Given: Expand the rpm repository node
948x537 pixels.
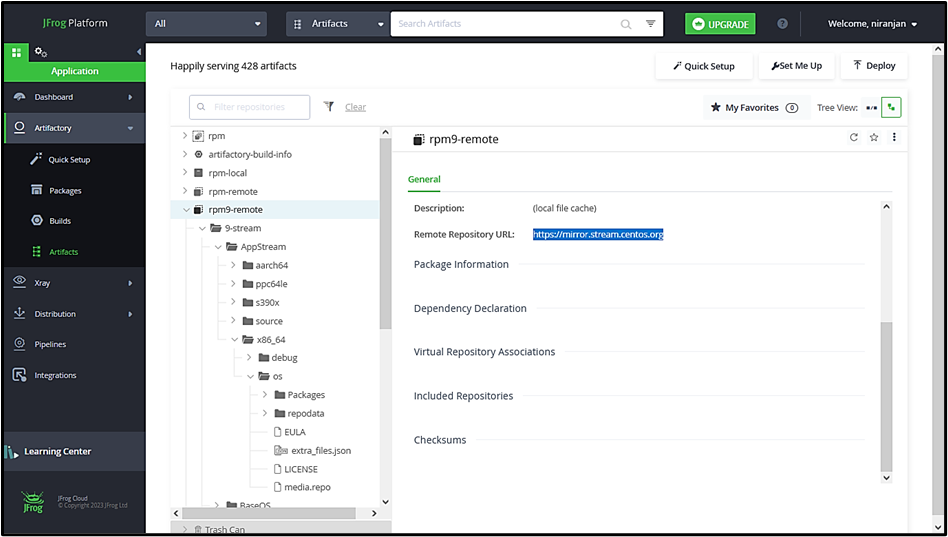Looking at the screenshot, I should tap(185, 136).
